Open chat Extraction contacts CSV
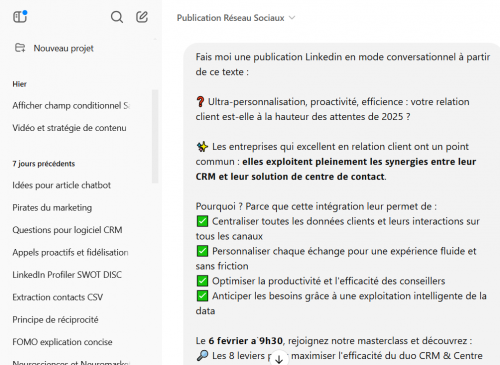The image size is (500, 365). 58,297
